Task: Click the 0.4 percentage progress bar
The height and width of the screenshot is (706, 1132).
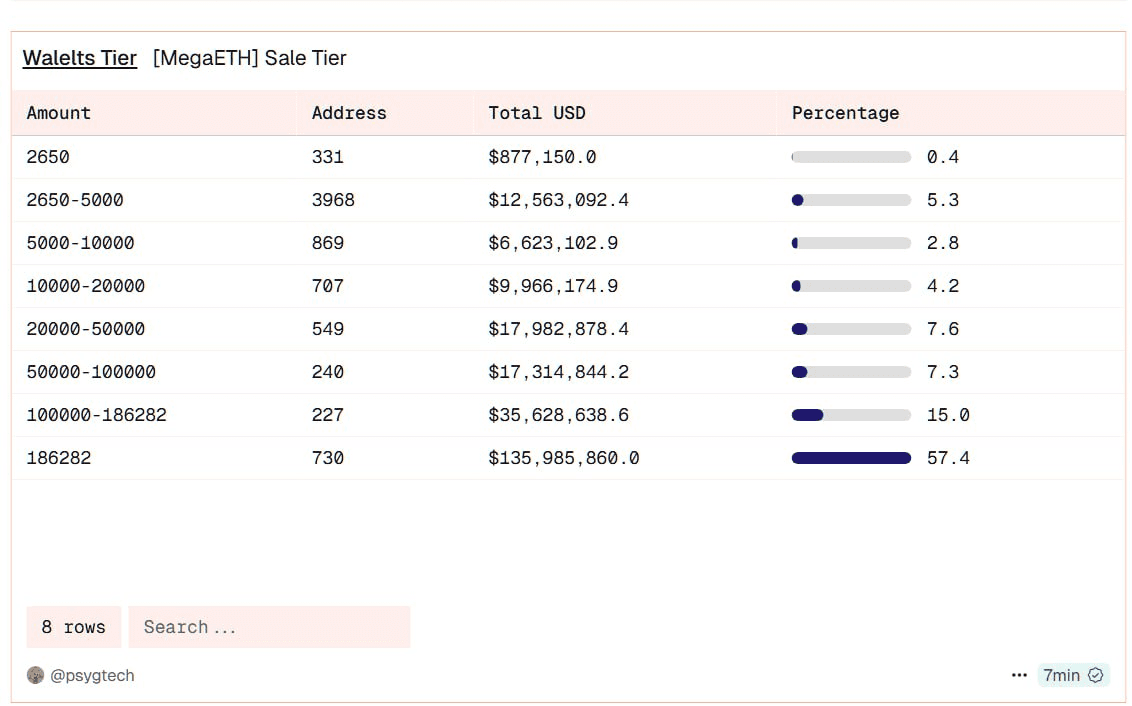Action: click(851, 157)
